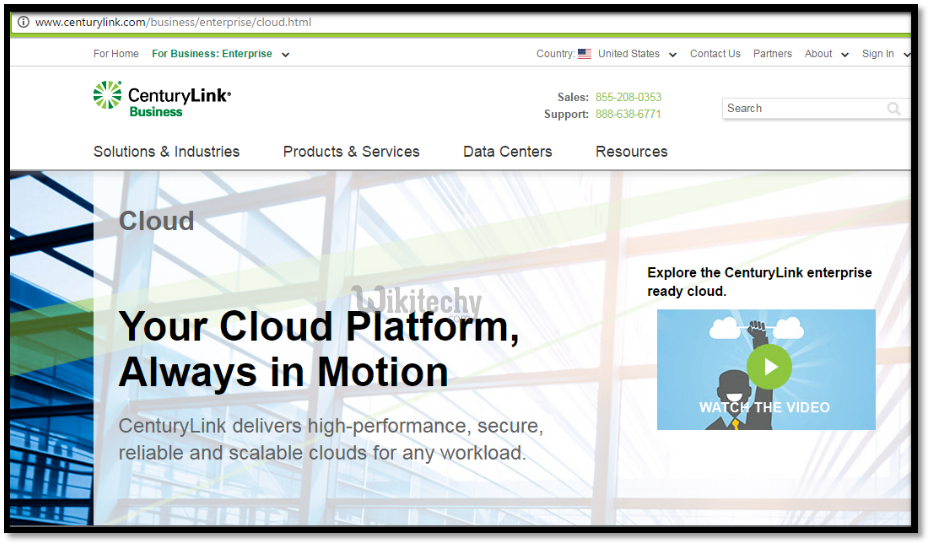Click the Cloud page heading
The image size is (931, 546).
click(x=156, y=221)
